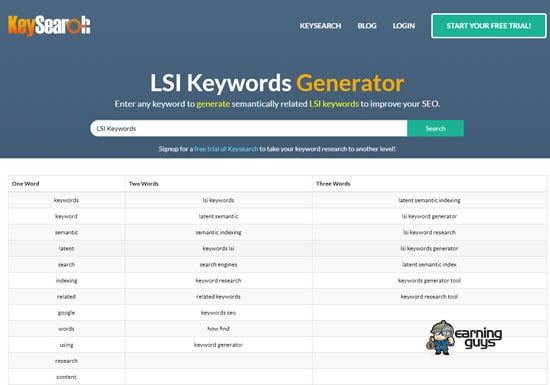This screenshot has height=385, width=550.
Task: Focus the LSI Keywords search field
Action: coord(249,128)
